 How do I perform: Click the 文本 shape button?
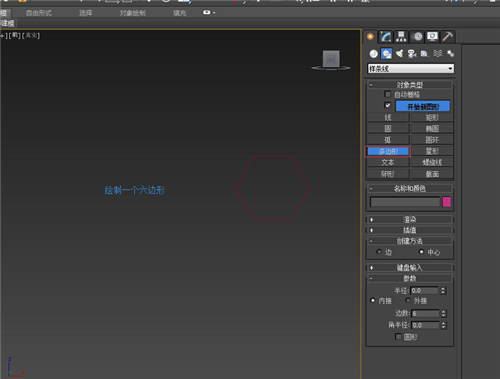[388, 163]
